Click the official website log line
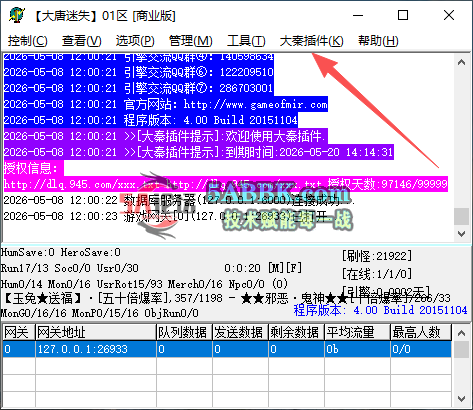 coord(166,104)
